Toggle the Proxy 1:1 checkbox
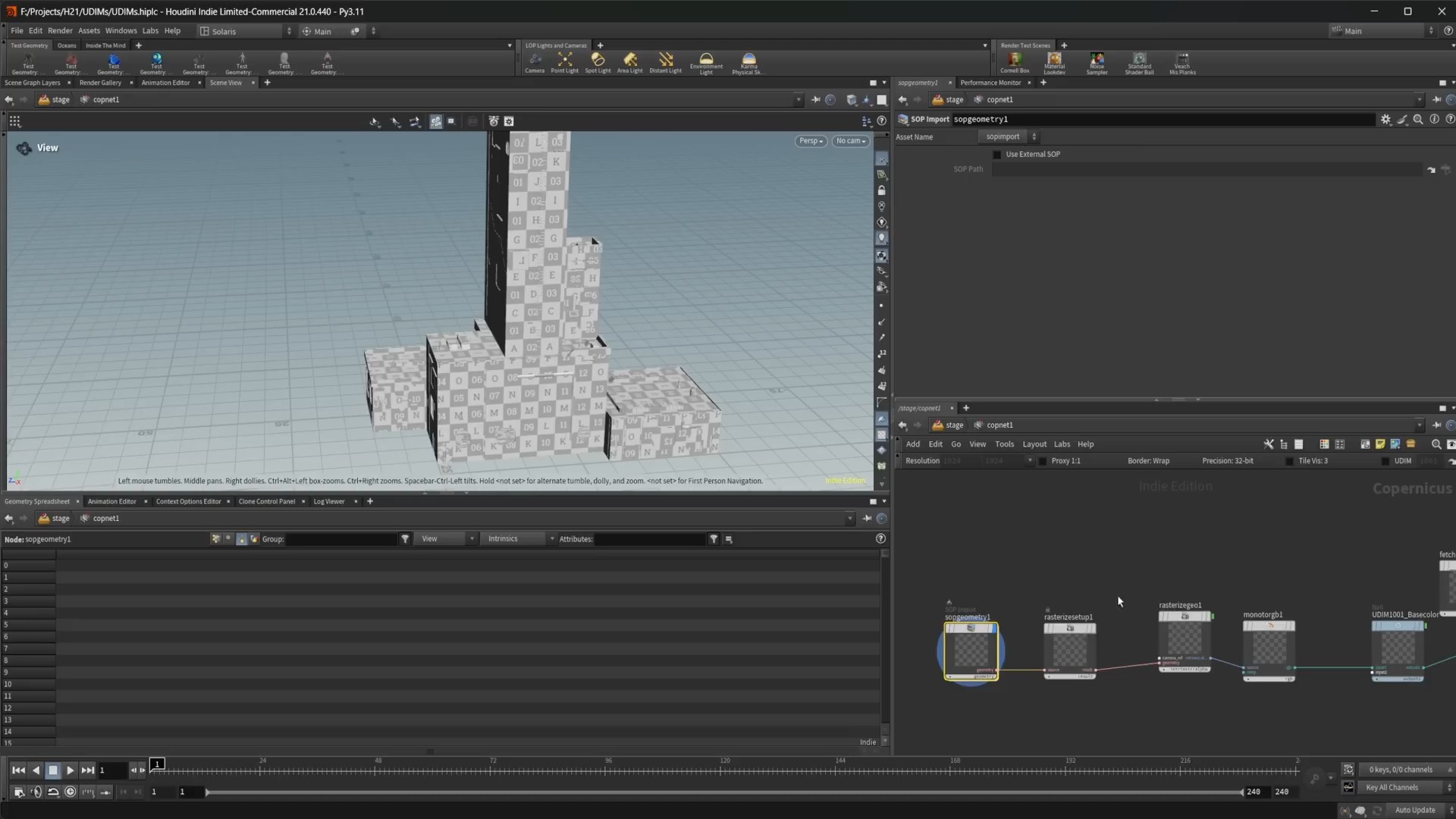Screen dimensions: 1456x819 point(1042,461)
